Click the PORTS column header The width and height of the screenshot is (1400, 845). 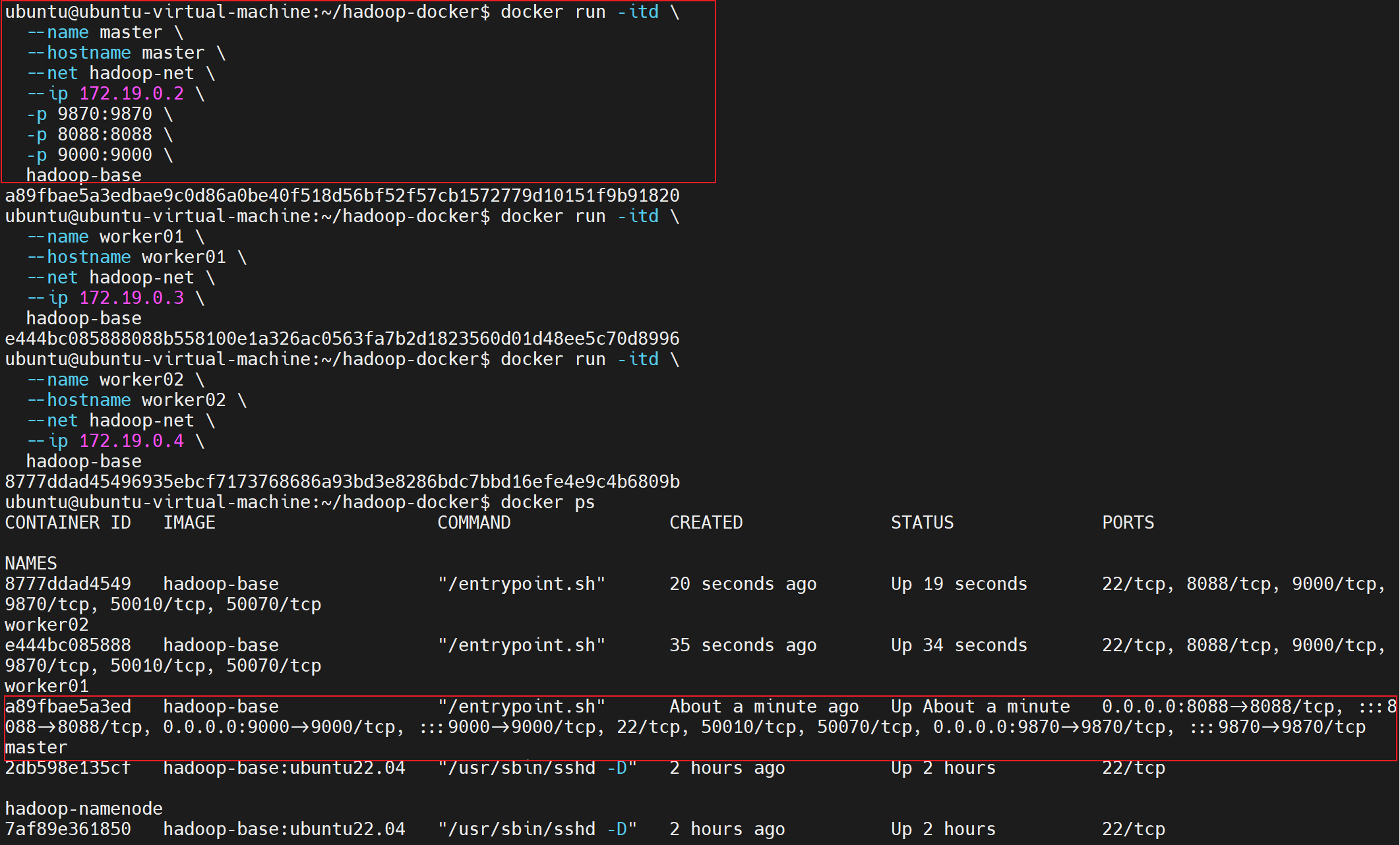pyautogui.click(x=1128, y=523)
